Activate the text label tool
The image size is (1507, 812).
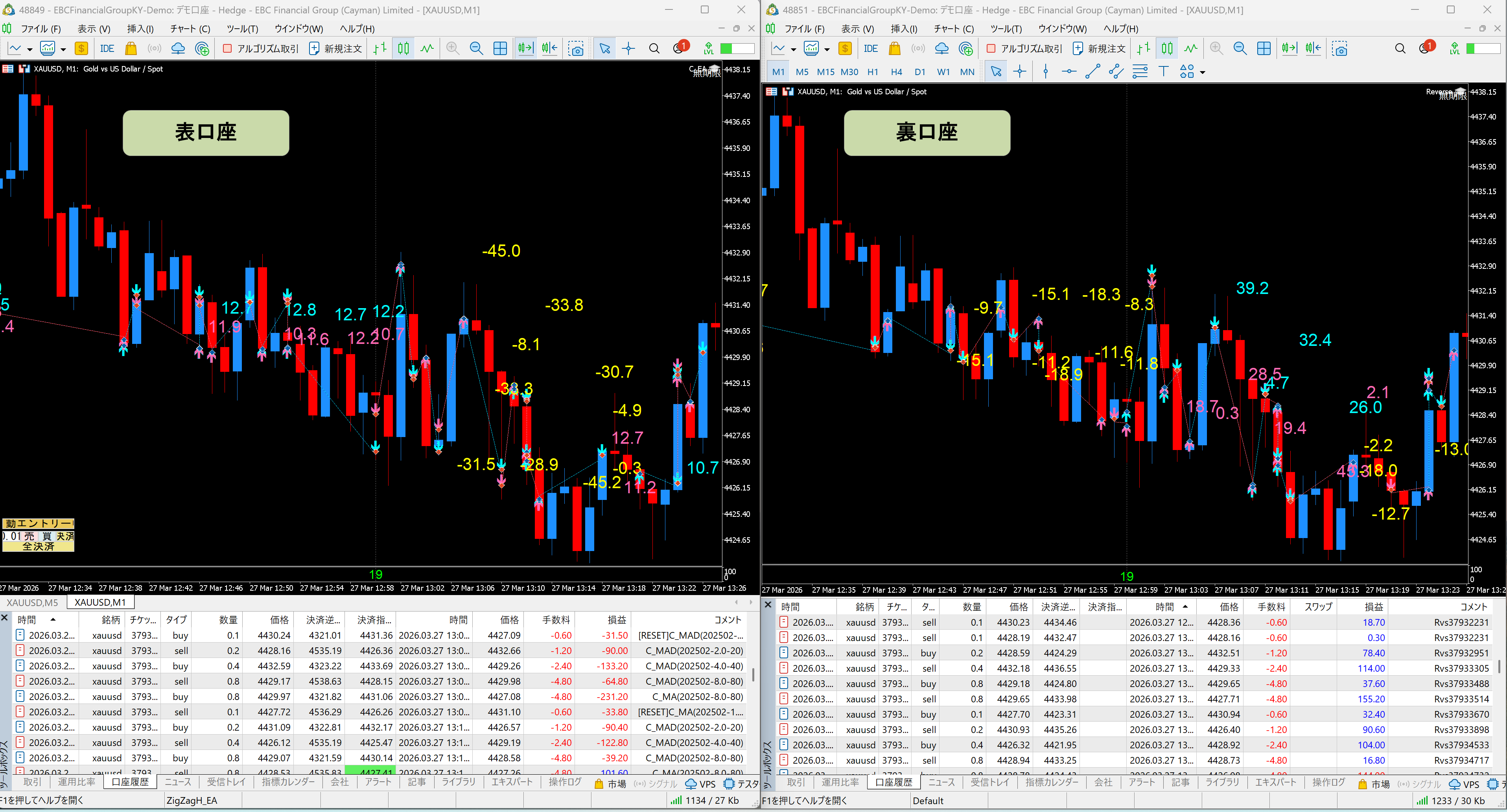coord(1163,72)
